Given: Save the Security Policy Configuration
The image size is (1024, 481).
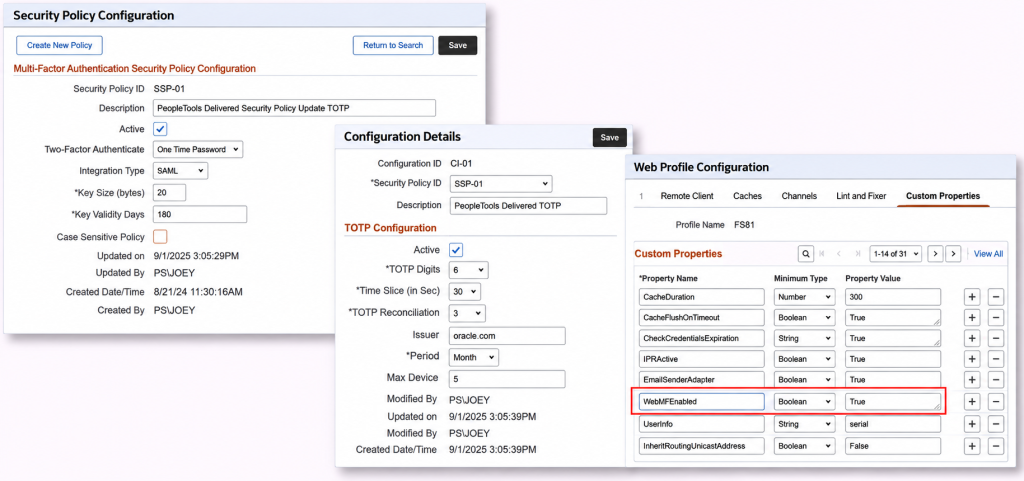Looking at the screenshot, I should pos(458,45).
